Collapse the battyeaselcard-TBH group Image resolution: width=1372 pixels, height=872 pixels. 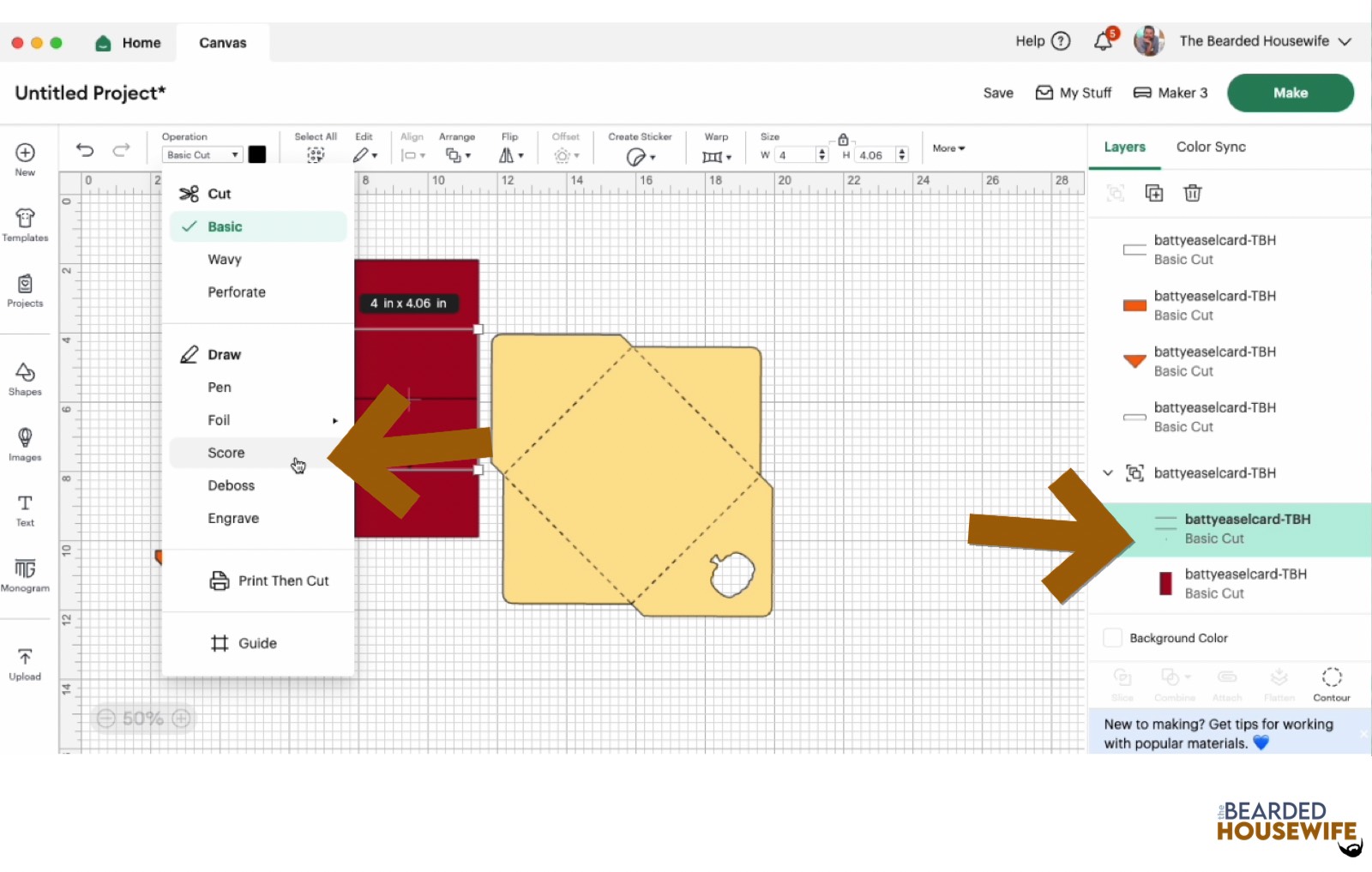point(1108,473)
